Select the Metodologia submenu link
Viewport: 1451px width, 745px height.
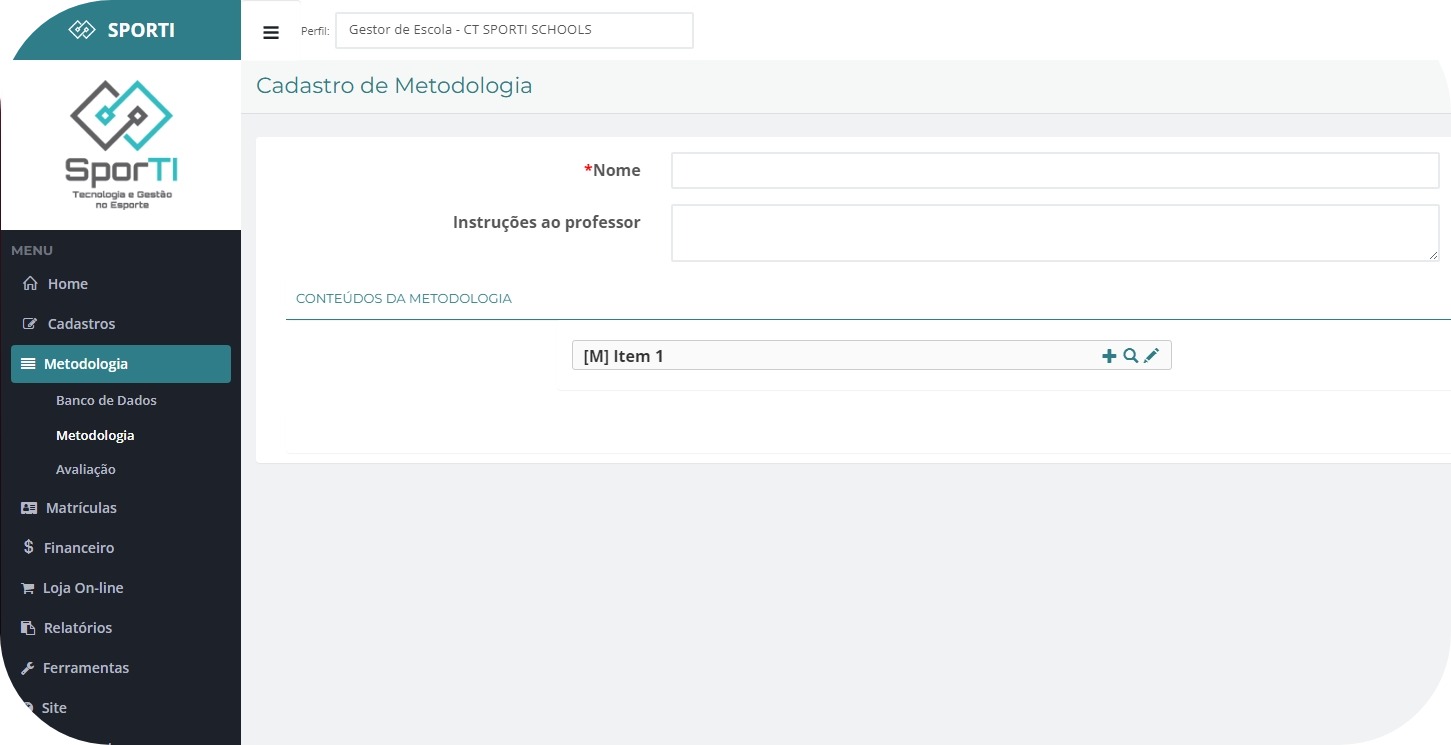click(x=95, y=435)
